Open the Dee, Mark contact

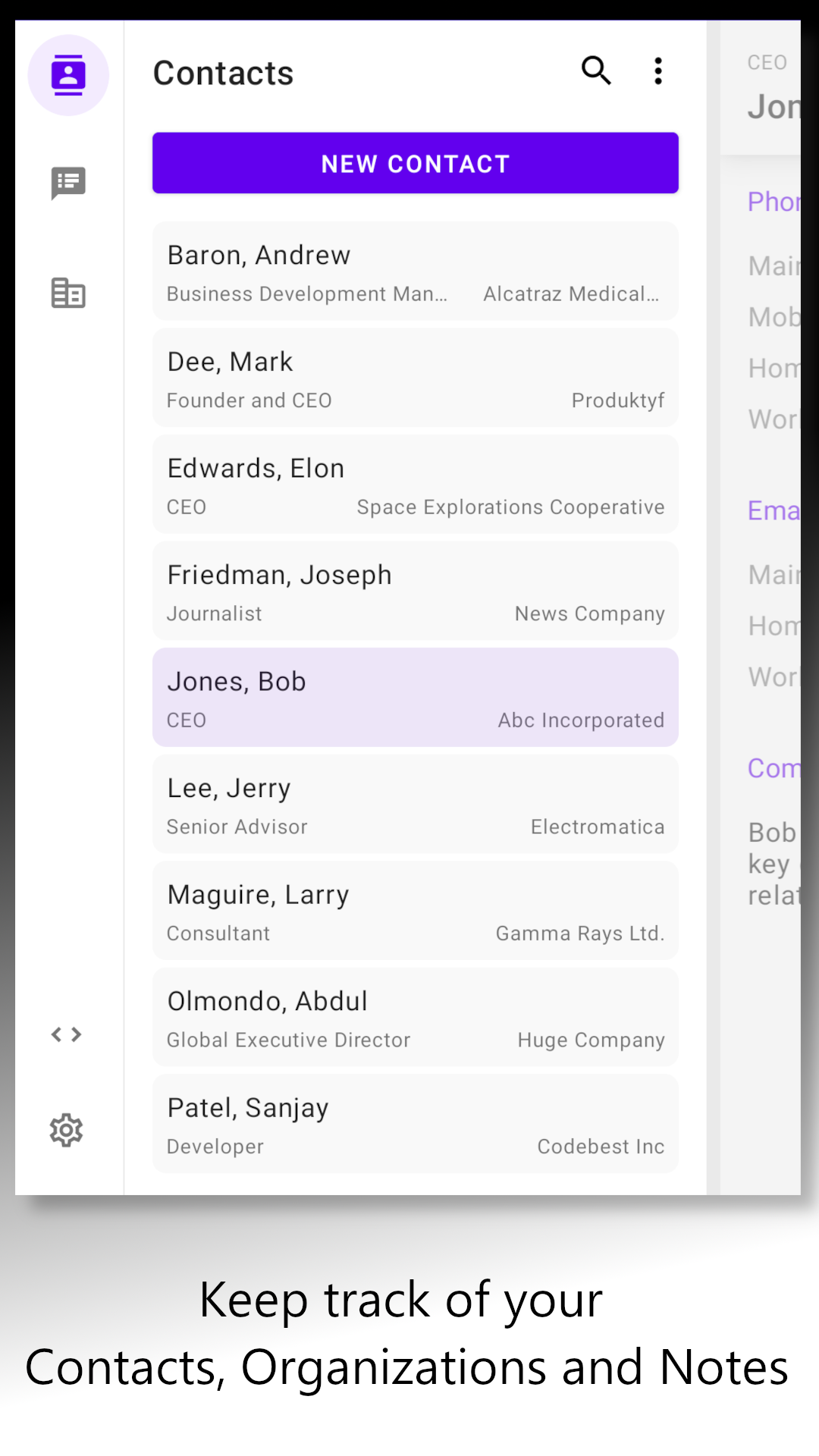pos(415,378)
